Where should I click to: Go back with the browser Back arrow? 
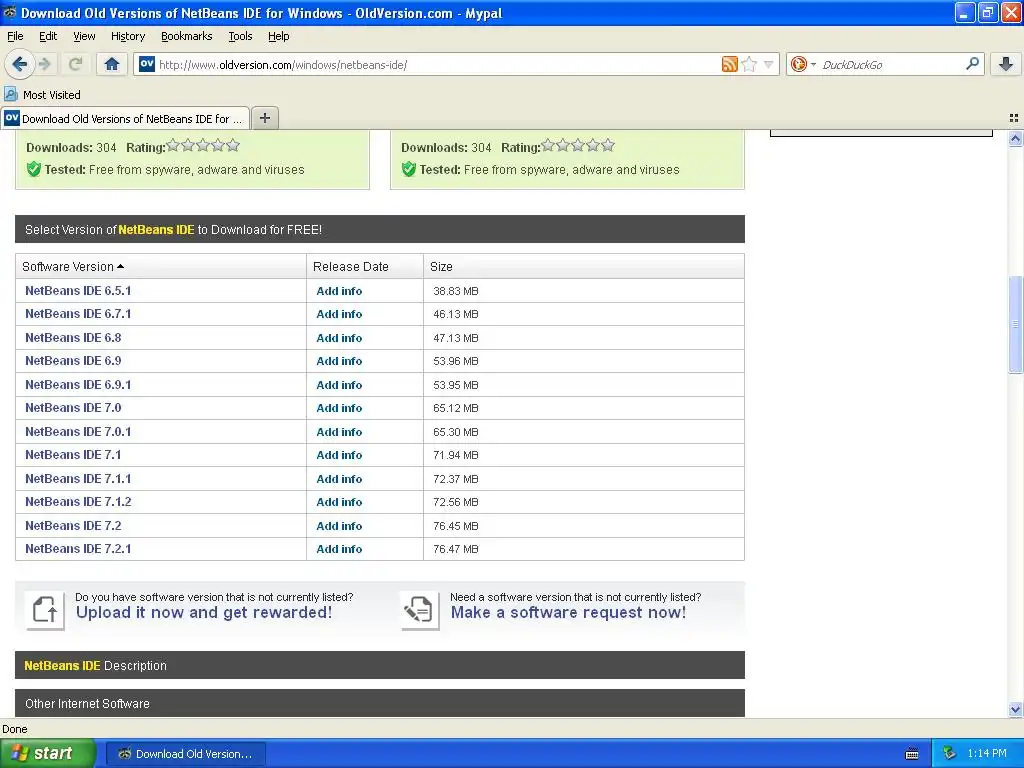pyautogui.click(x=19, y=64)
